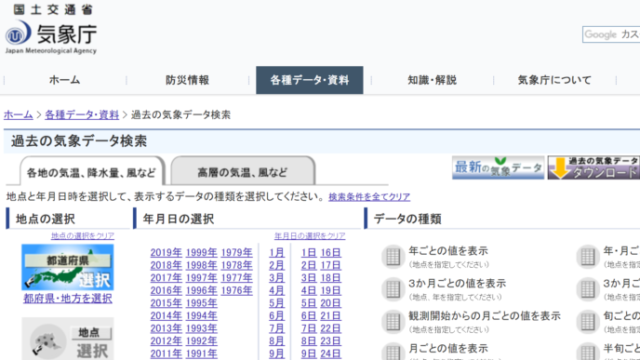The height and width of the screenshot is (360, 640).
Task: Open the 各種データ・資料 navigation menu item
Action: [x=309, y=80]
